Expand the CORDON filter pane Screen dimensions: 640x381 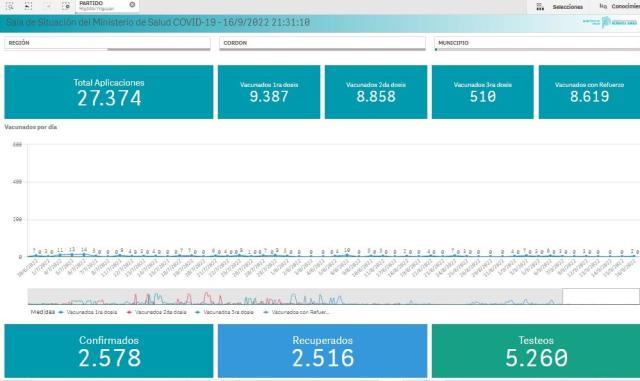coord(322,43)
